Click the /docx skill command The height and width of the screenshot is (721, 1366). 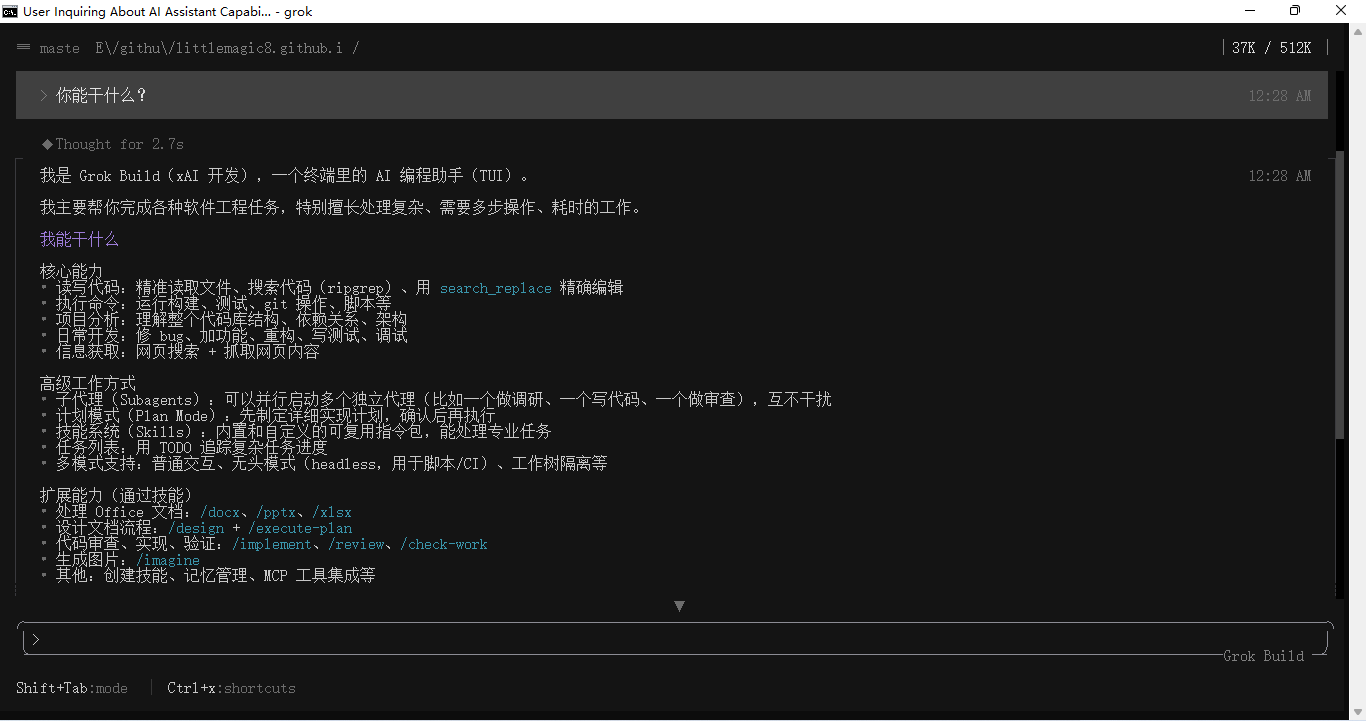coord(220,512)
